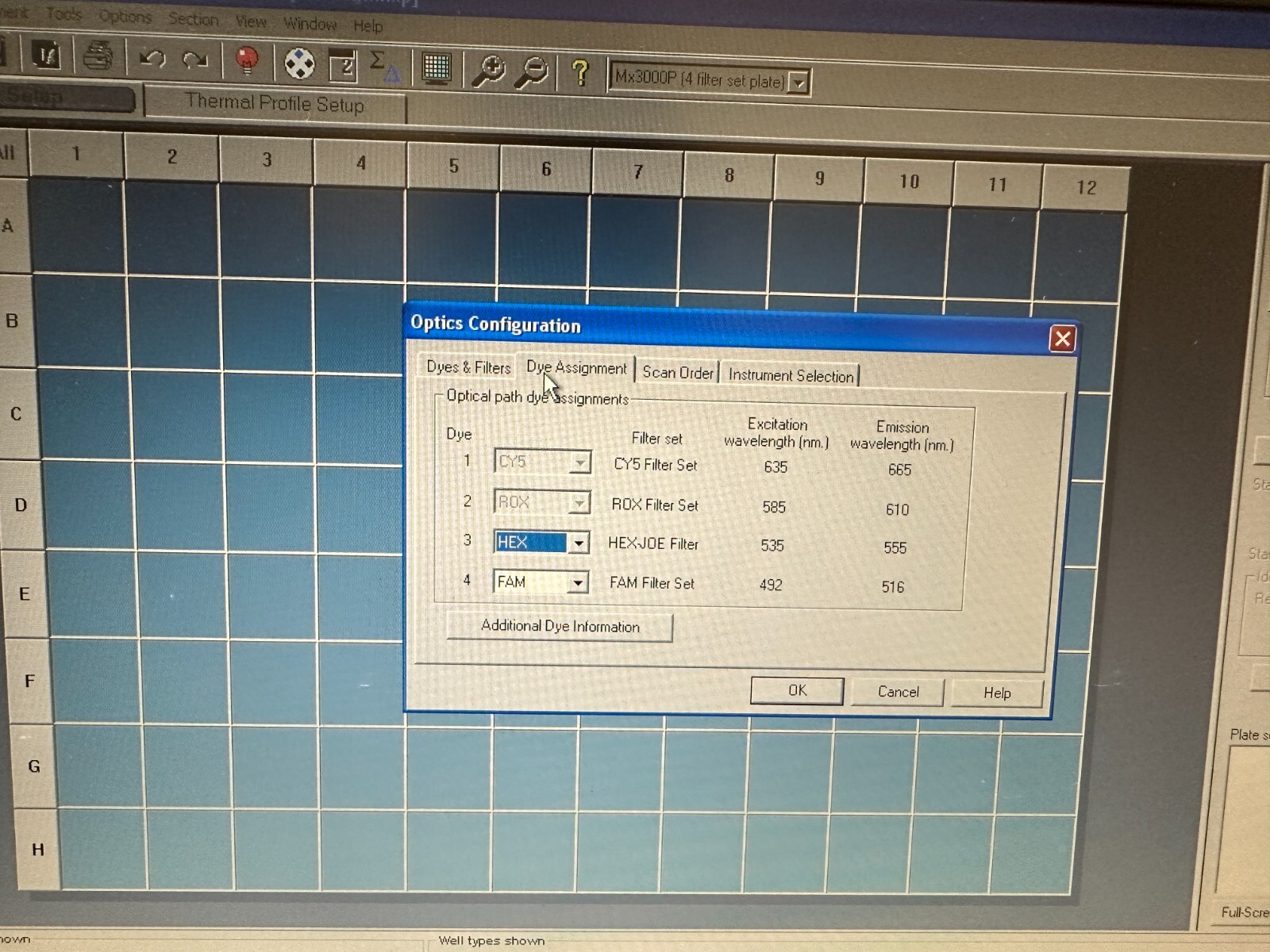Click the print icon in the toolbar
This screenshot has width=1270, height=952.
click(x=98, y=56)
